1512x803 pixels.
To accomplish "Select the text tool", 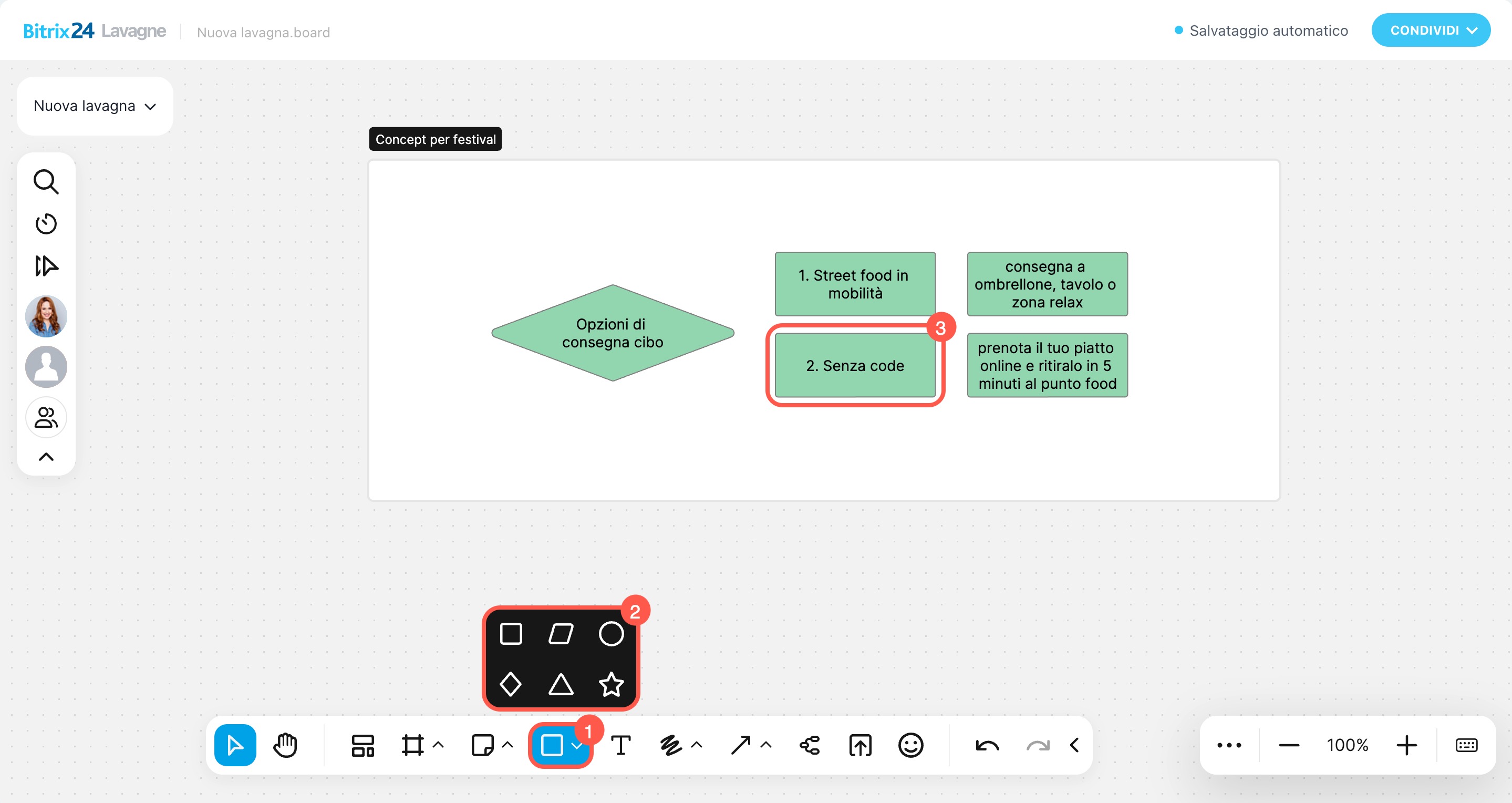I will 620,745.
